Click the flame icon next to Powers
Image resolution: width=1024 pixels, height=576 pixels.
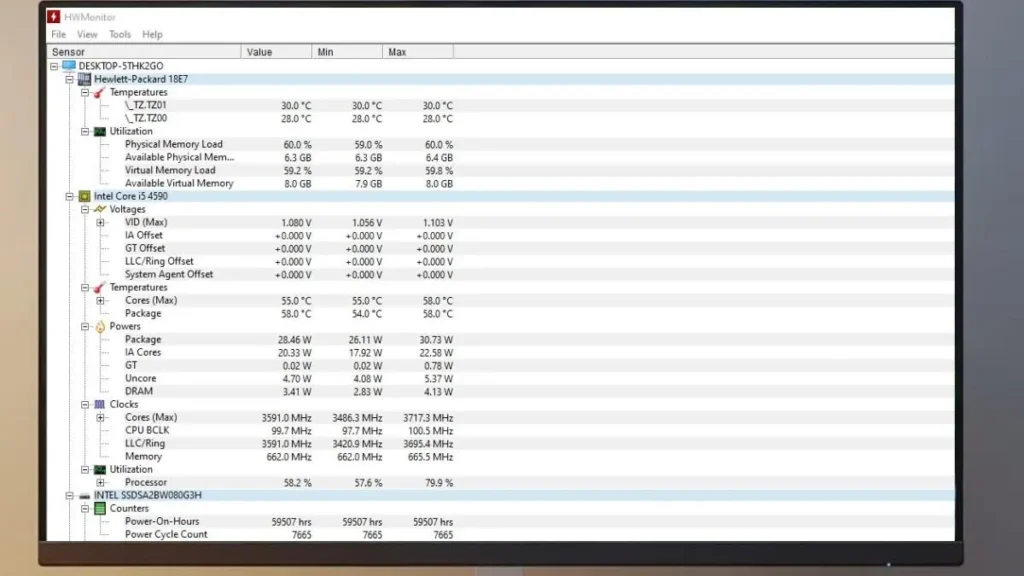point(99,326)
